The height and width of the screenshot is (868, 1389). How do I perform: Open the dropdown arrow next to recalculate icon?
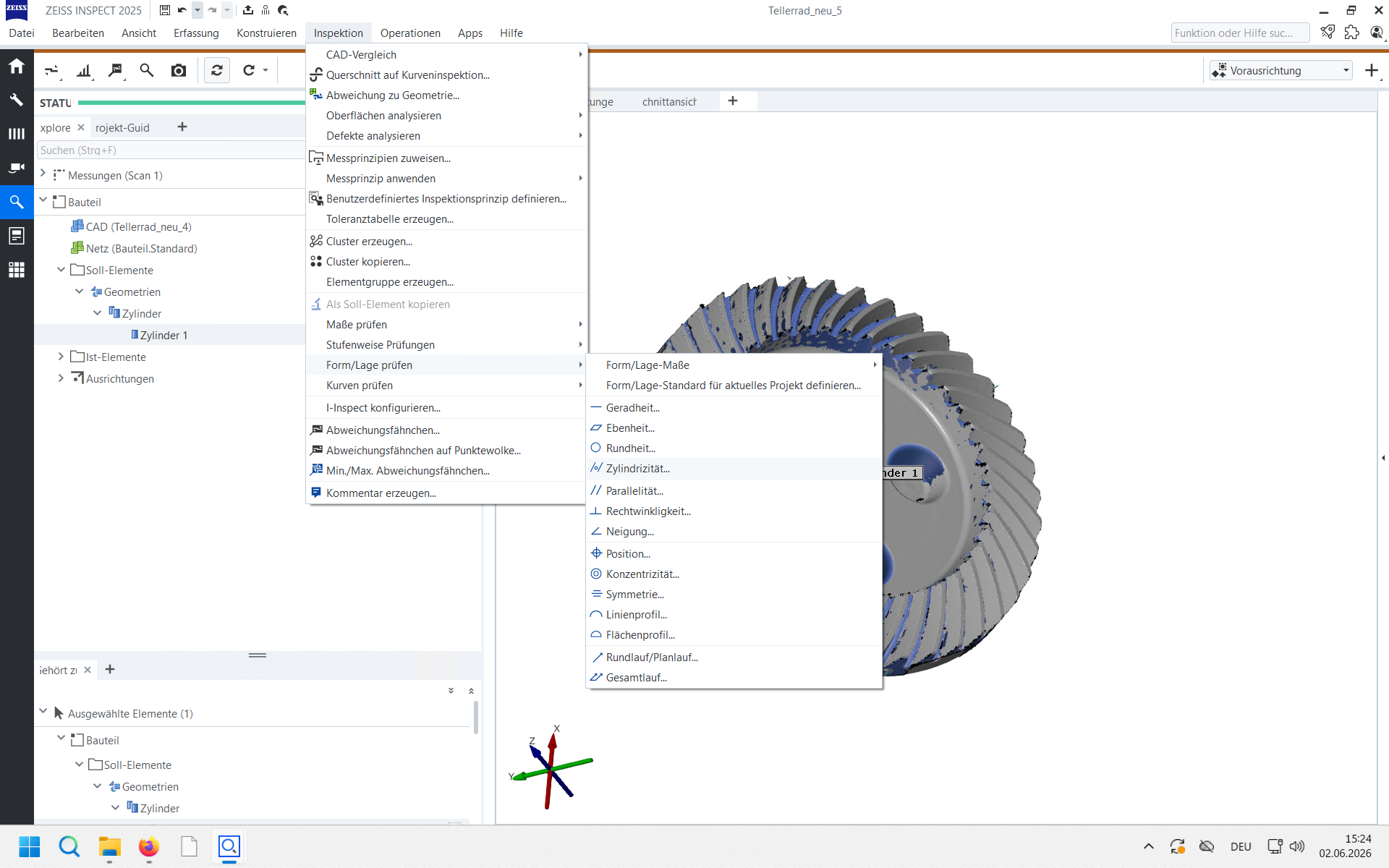point(266,70)
